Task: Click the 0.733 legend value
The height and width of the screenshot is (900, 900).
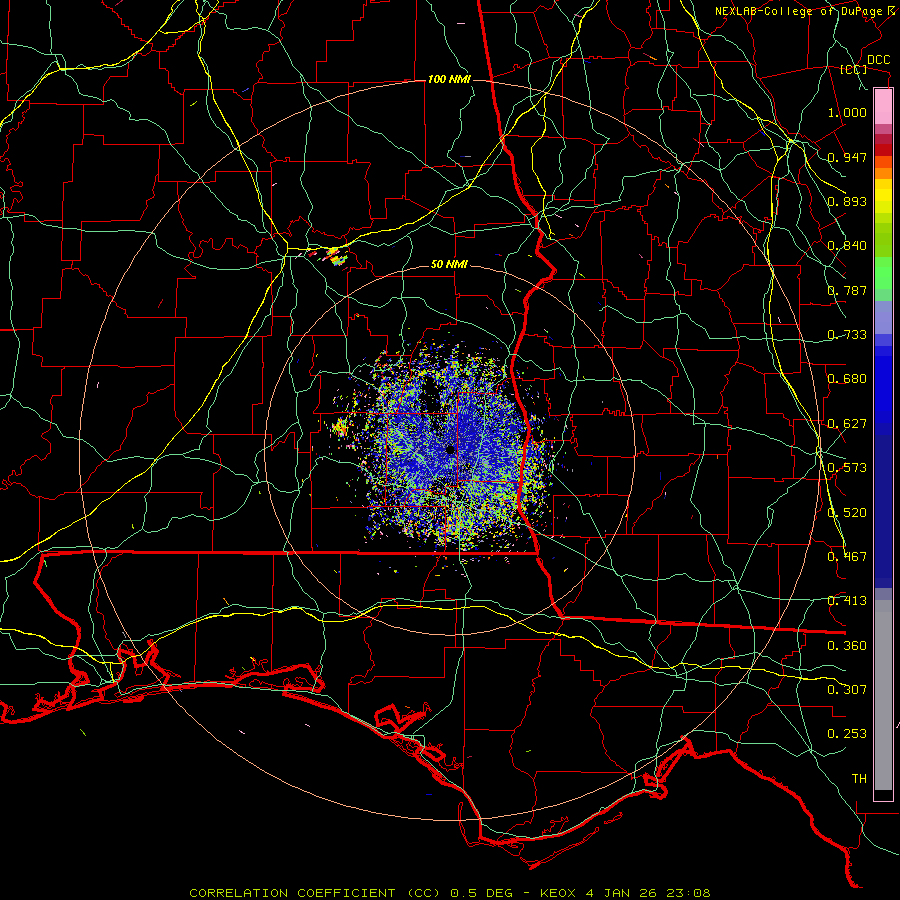Action: [847, 335]
